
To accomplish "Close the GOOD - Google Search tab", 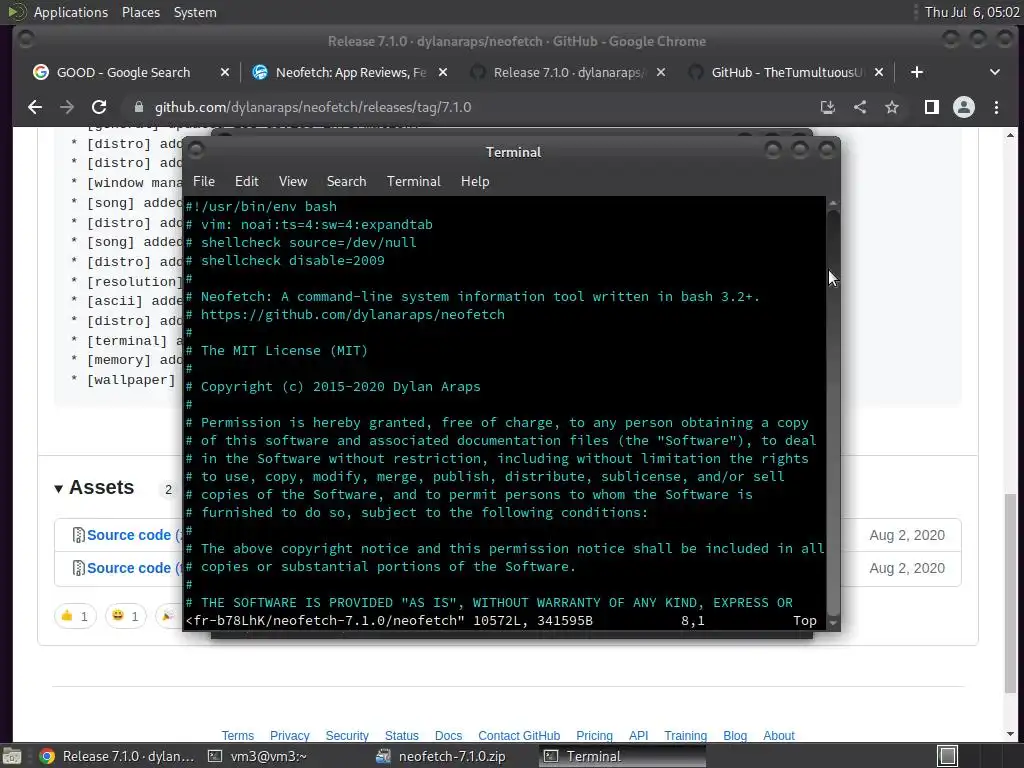I will (x=225, y=72).
